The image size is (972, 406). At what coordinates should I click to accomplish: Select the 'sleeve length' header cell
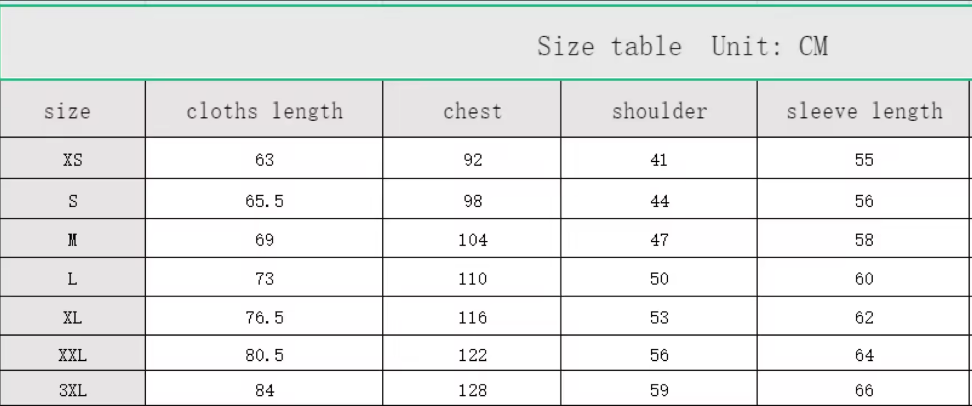(x=864, y=111)
